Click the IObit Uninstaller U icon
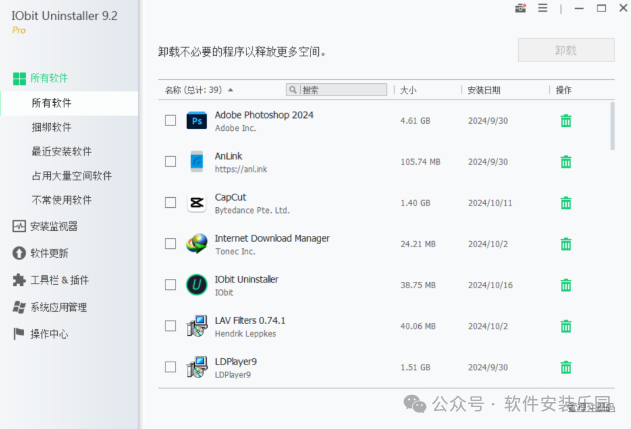Screen dimensions: 631x429 tap(197, 285)
